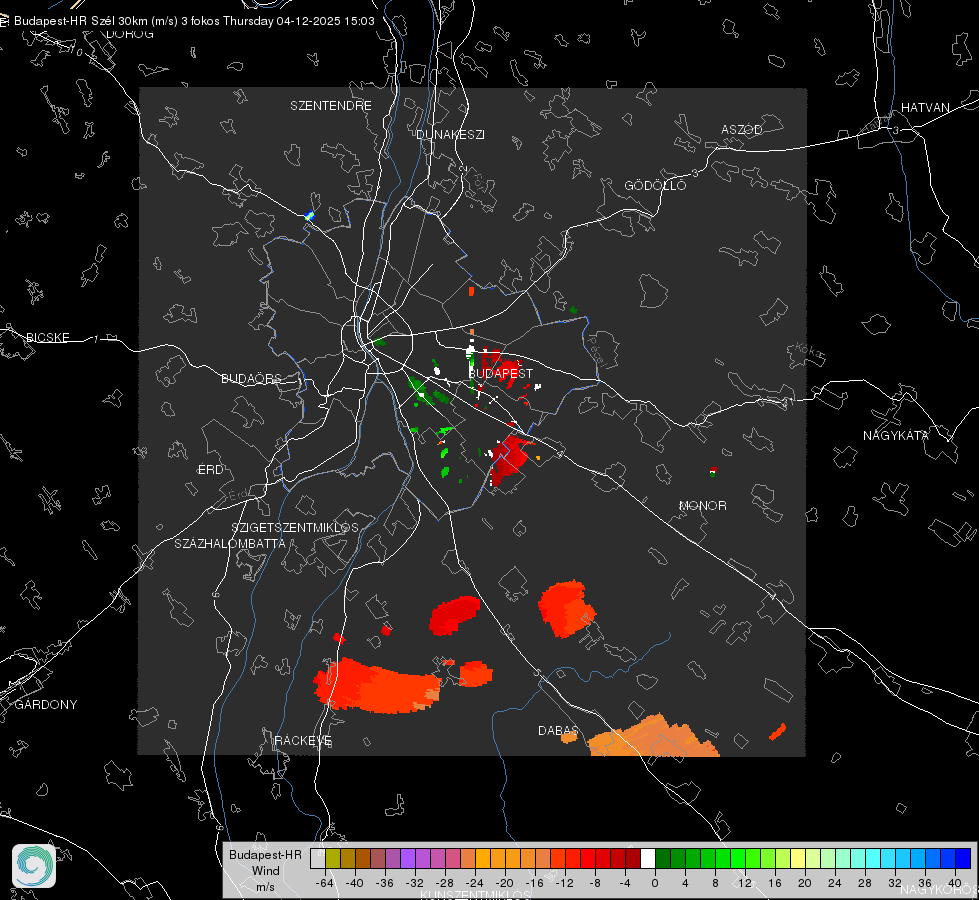Click the SZENTENDRE town label
The image size is (979, 900).
331,106
